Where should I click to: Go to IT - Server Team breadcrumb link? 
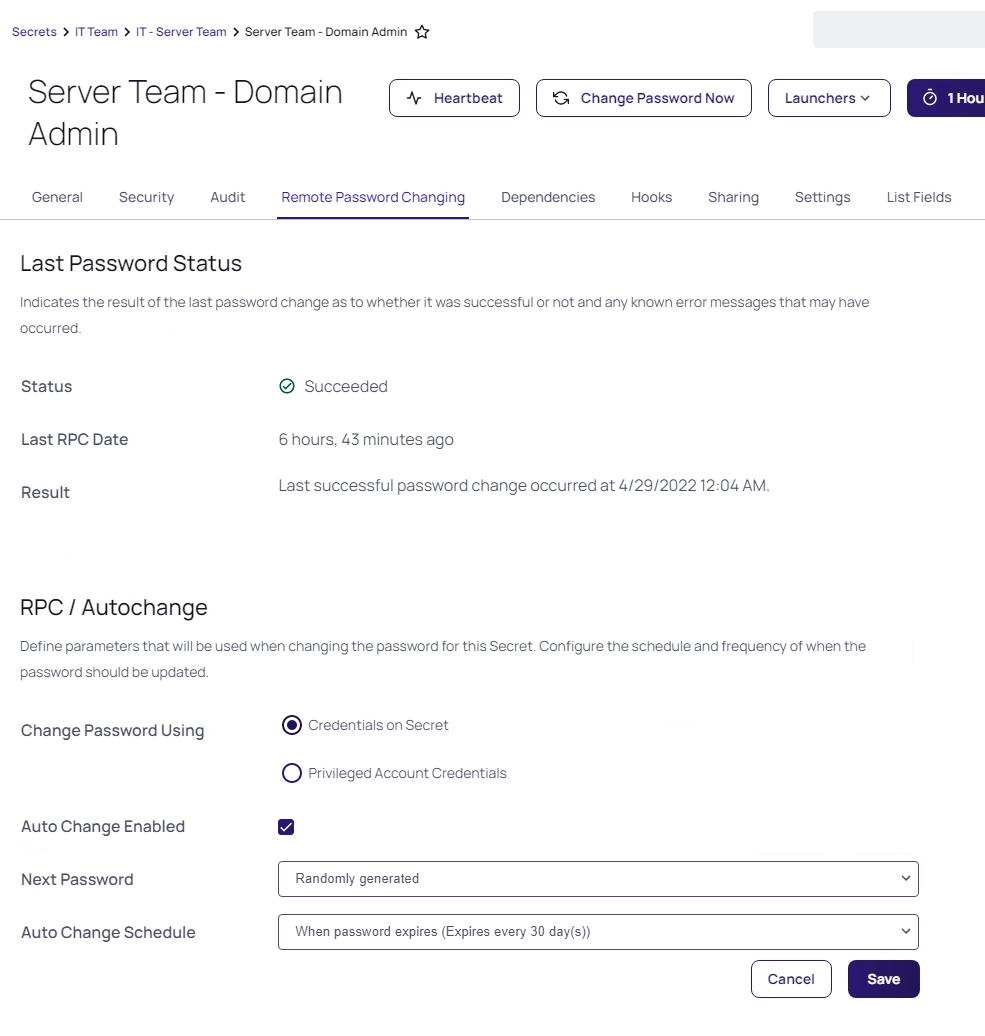tap(181, 32)
